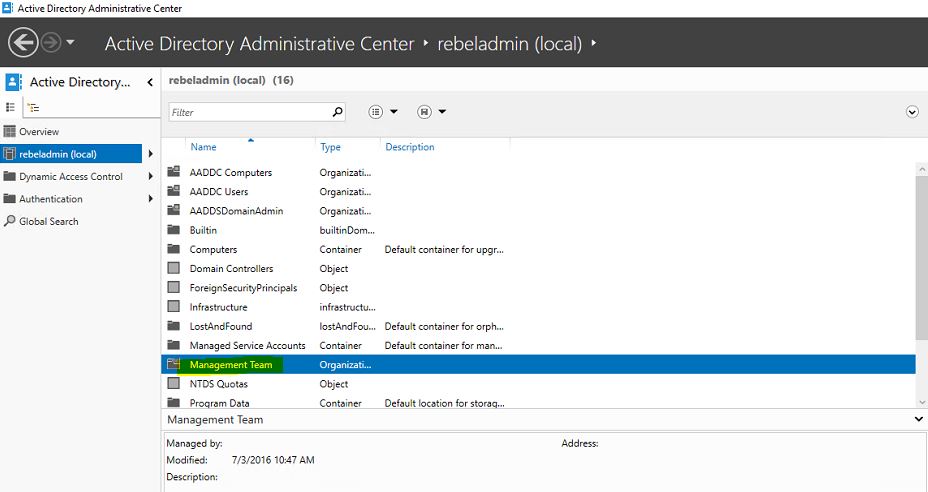Select AADDC Users row

(538, 192)
